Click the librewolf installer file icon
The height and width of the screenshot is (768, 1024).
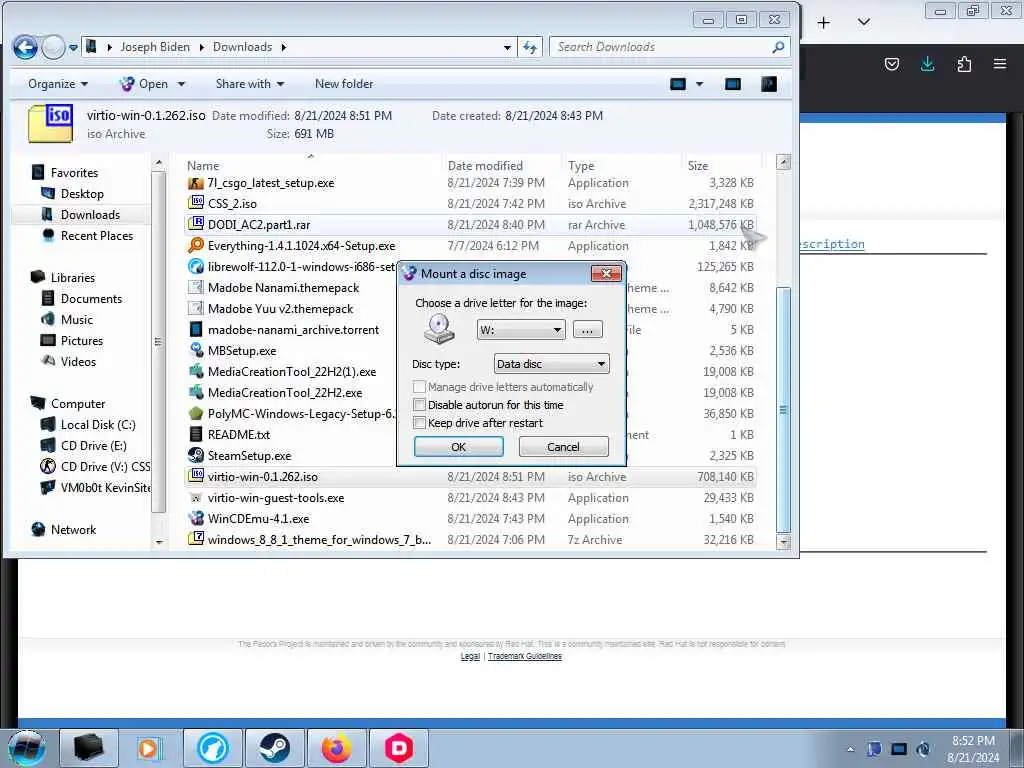coord(195,266)
